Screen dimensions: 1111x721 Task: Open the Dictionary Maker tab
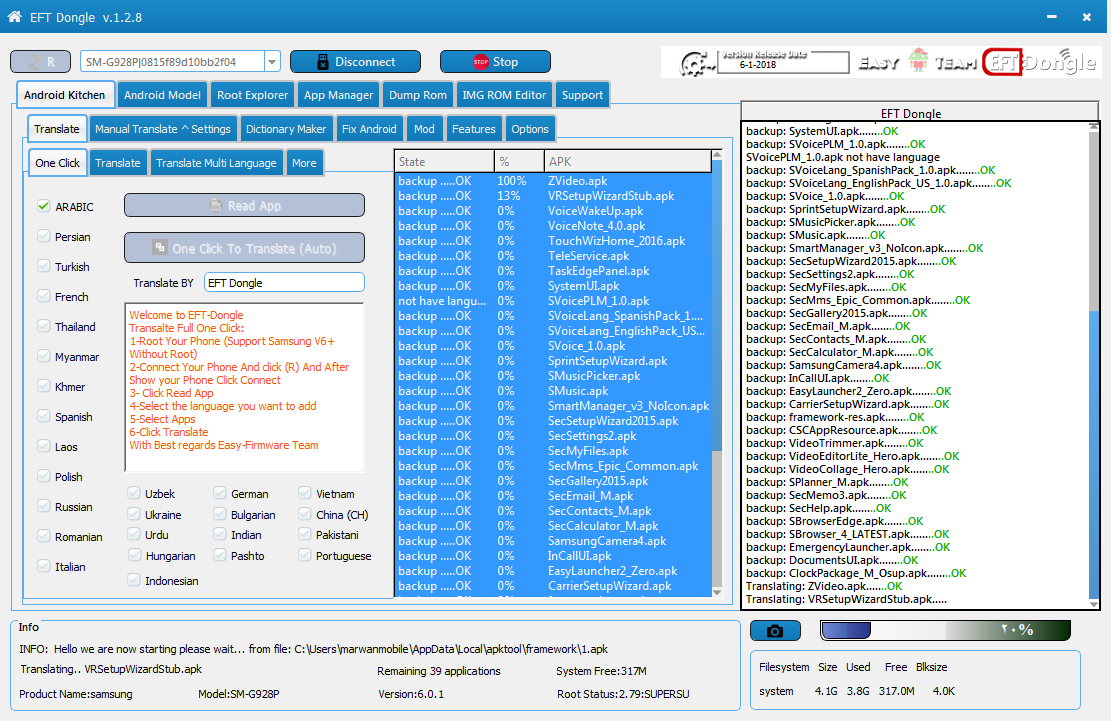click(x=286, y=129)
